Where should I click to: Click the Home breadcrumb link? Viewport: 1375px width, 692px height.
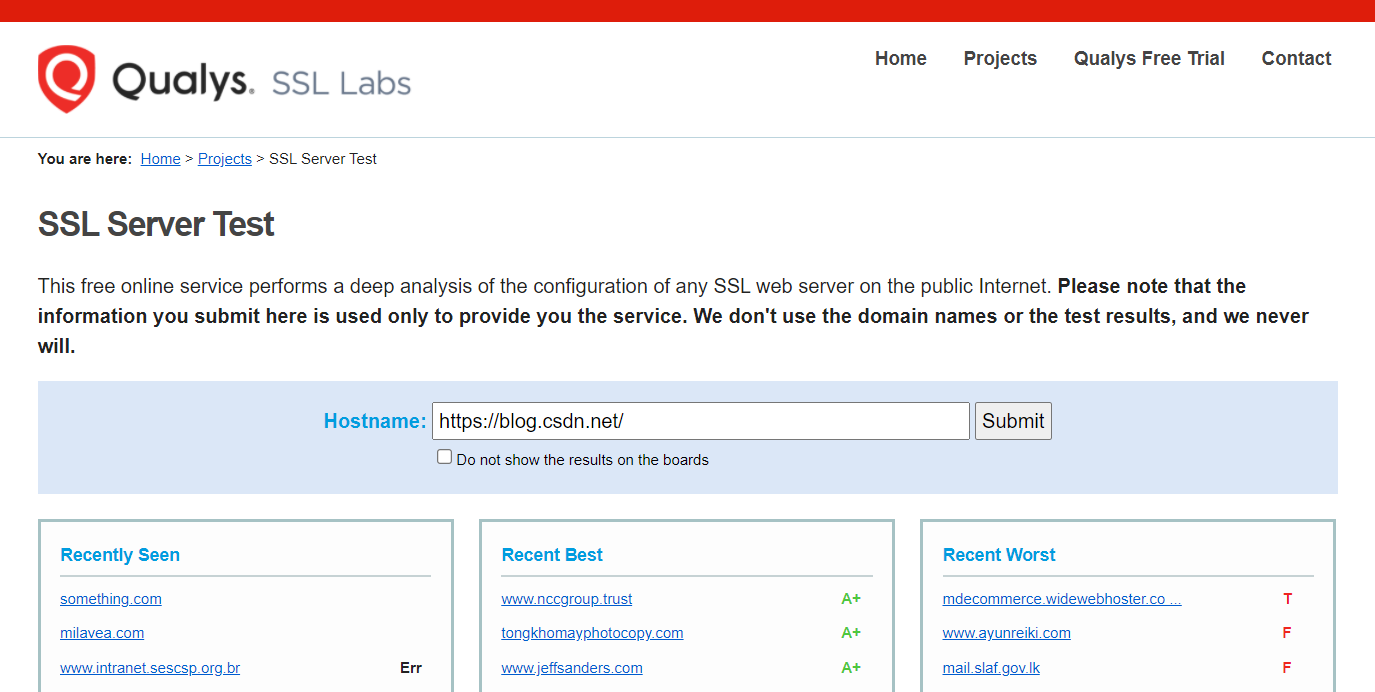click(160, 158)
